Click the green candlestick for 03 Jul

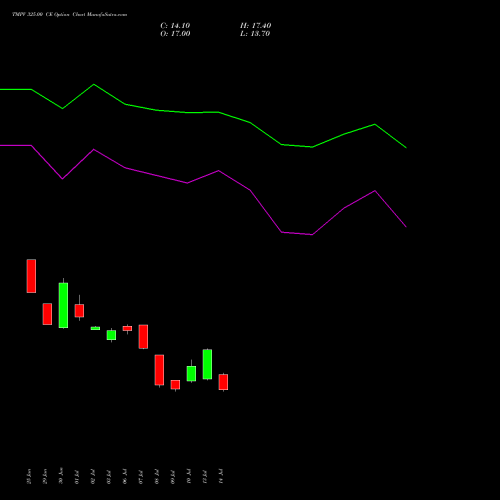pyautogui.click(x=111, y=335)
